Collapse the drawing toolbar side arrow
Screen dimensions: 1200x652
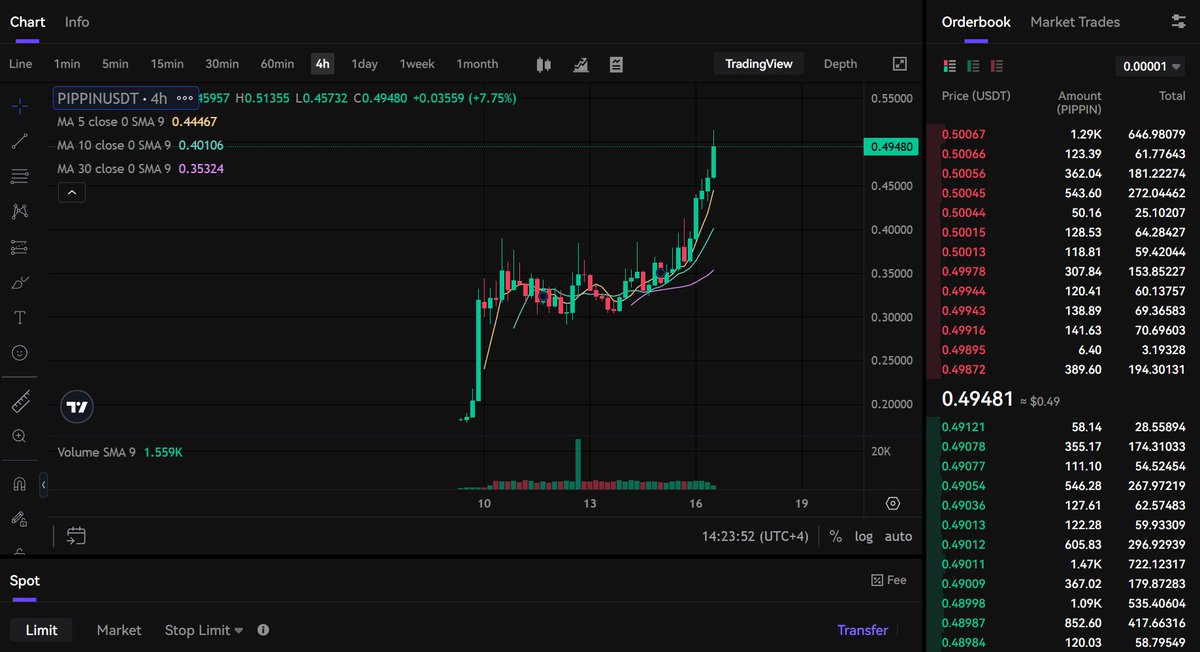pos(43,485)
